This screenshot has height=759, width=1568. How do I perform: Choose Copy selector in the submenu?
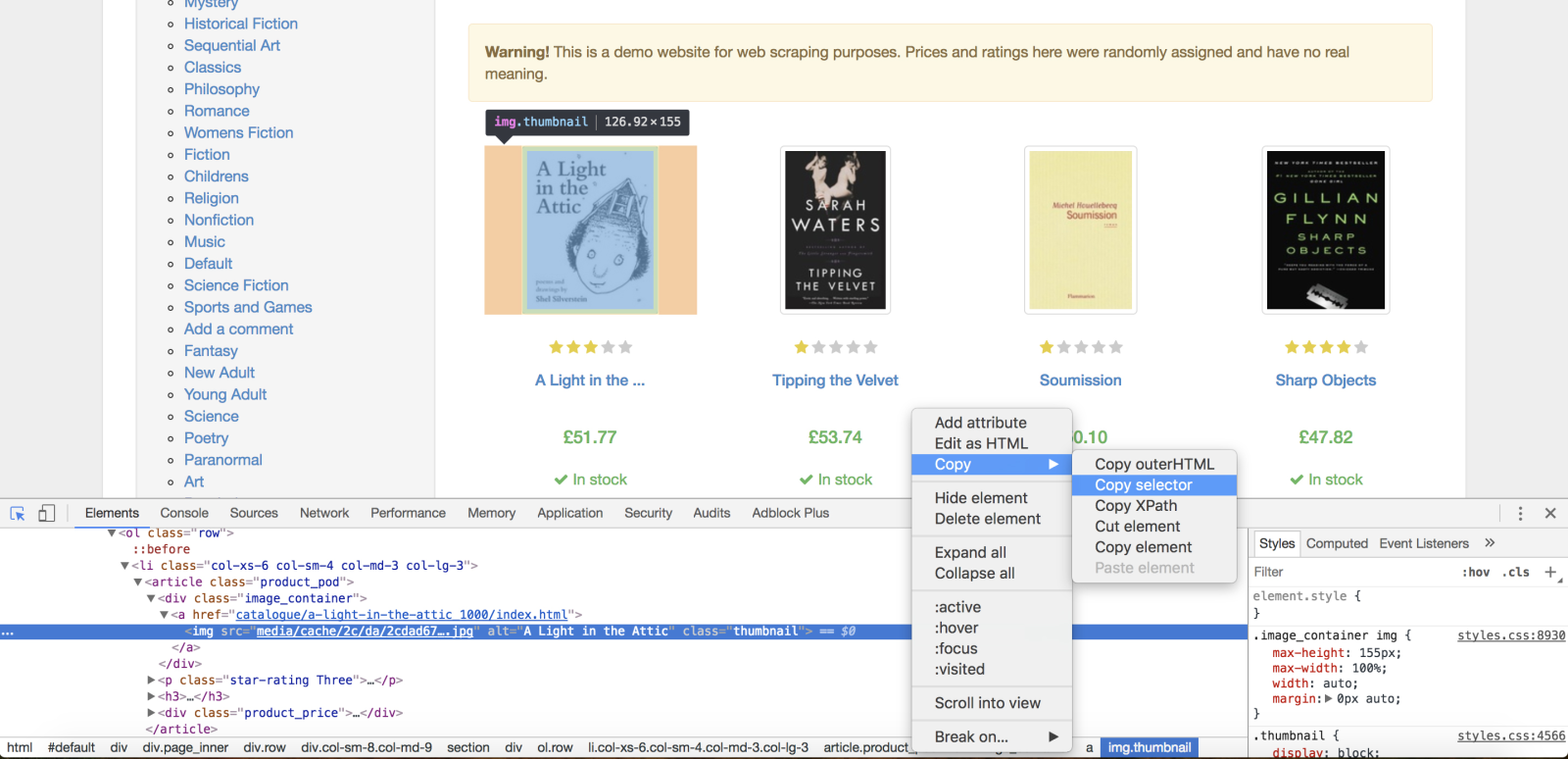click(1153, 485)
